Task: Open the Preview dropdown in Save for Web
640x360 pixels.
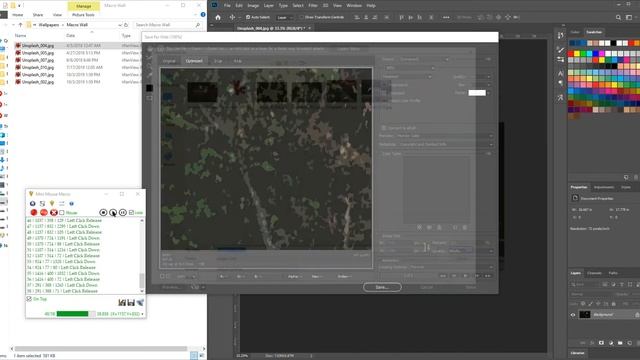Action: (x=444, y=136)
